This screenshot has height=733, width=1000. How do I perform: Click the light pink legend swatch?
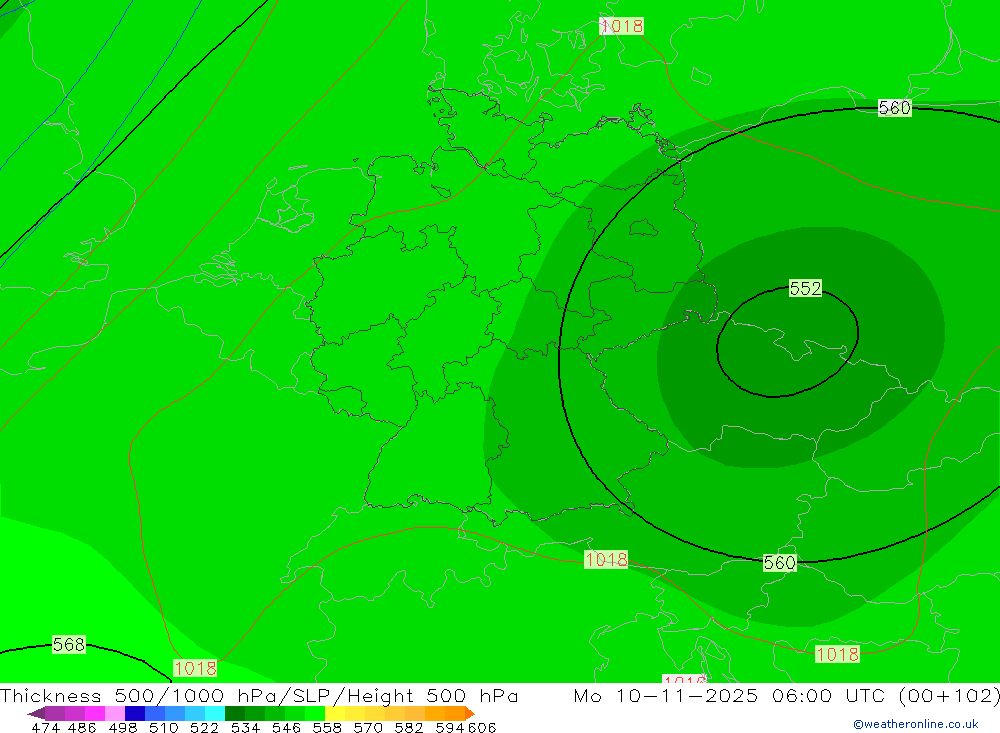(115, 713)
